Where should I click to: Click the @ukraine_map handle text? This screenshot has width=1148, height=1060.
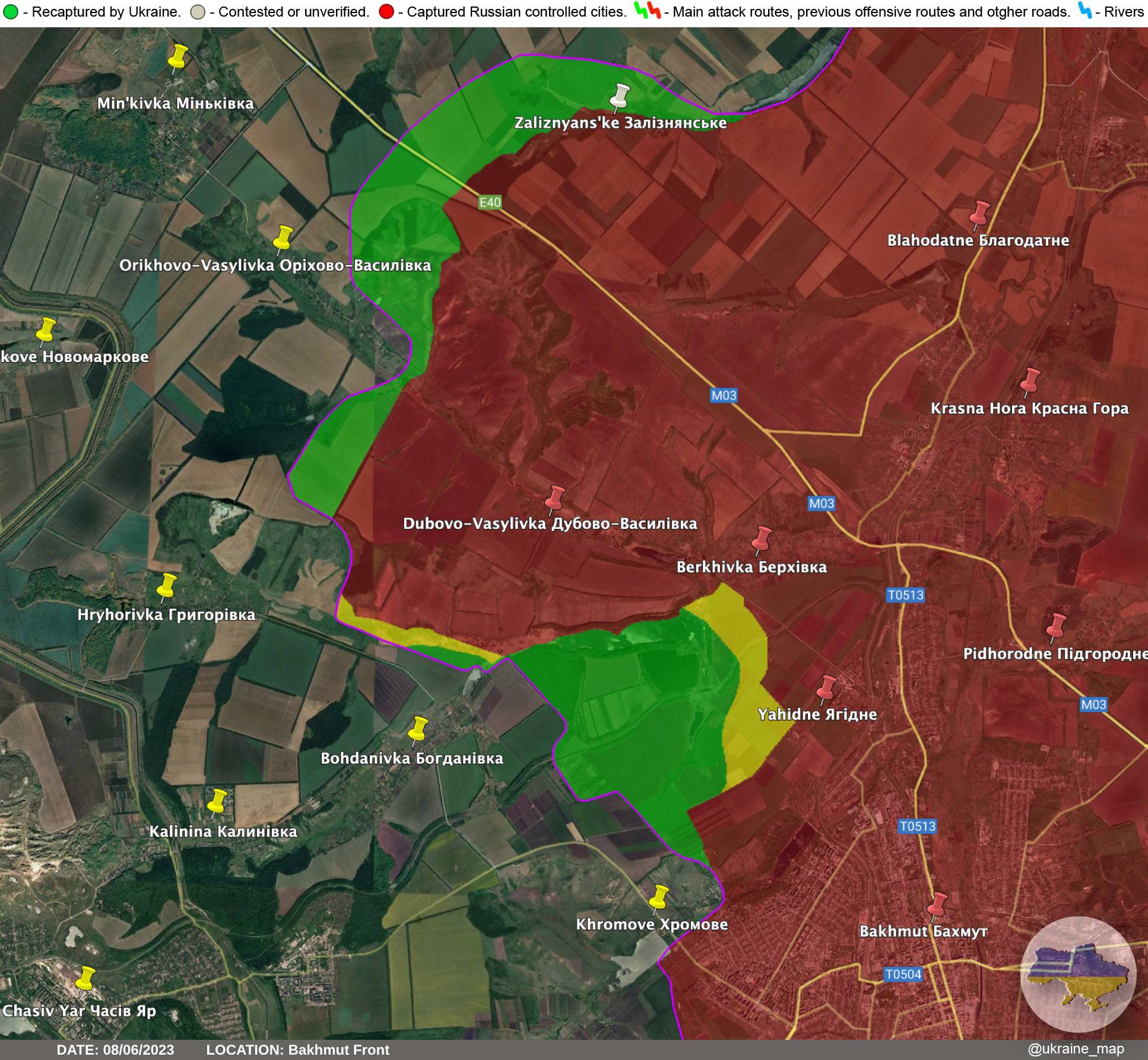point(1075,1049)
